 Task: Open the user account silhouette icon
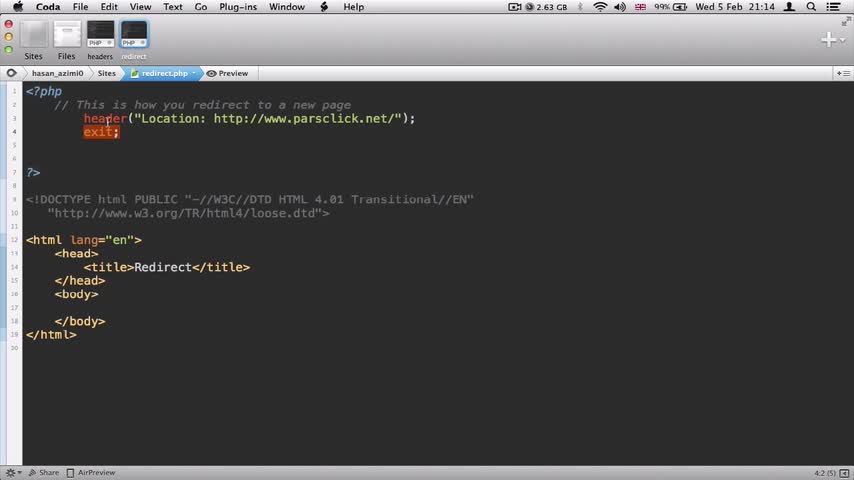click(789, 7)
